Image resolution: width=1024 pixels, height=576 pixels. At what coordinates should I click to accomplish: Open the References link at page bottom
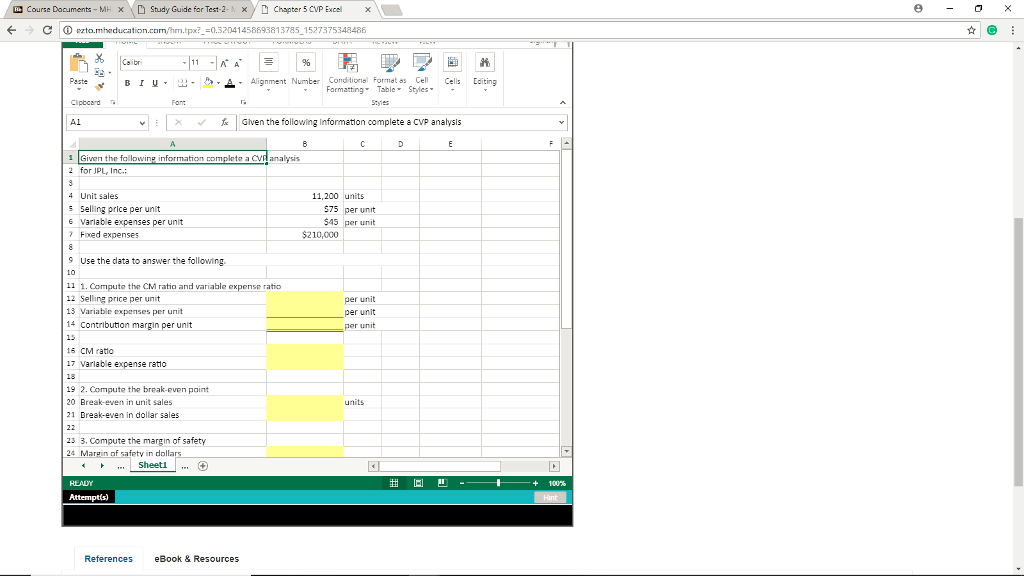click(108, 558)
